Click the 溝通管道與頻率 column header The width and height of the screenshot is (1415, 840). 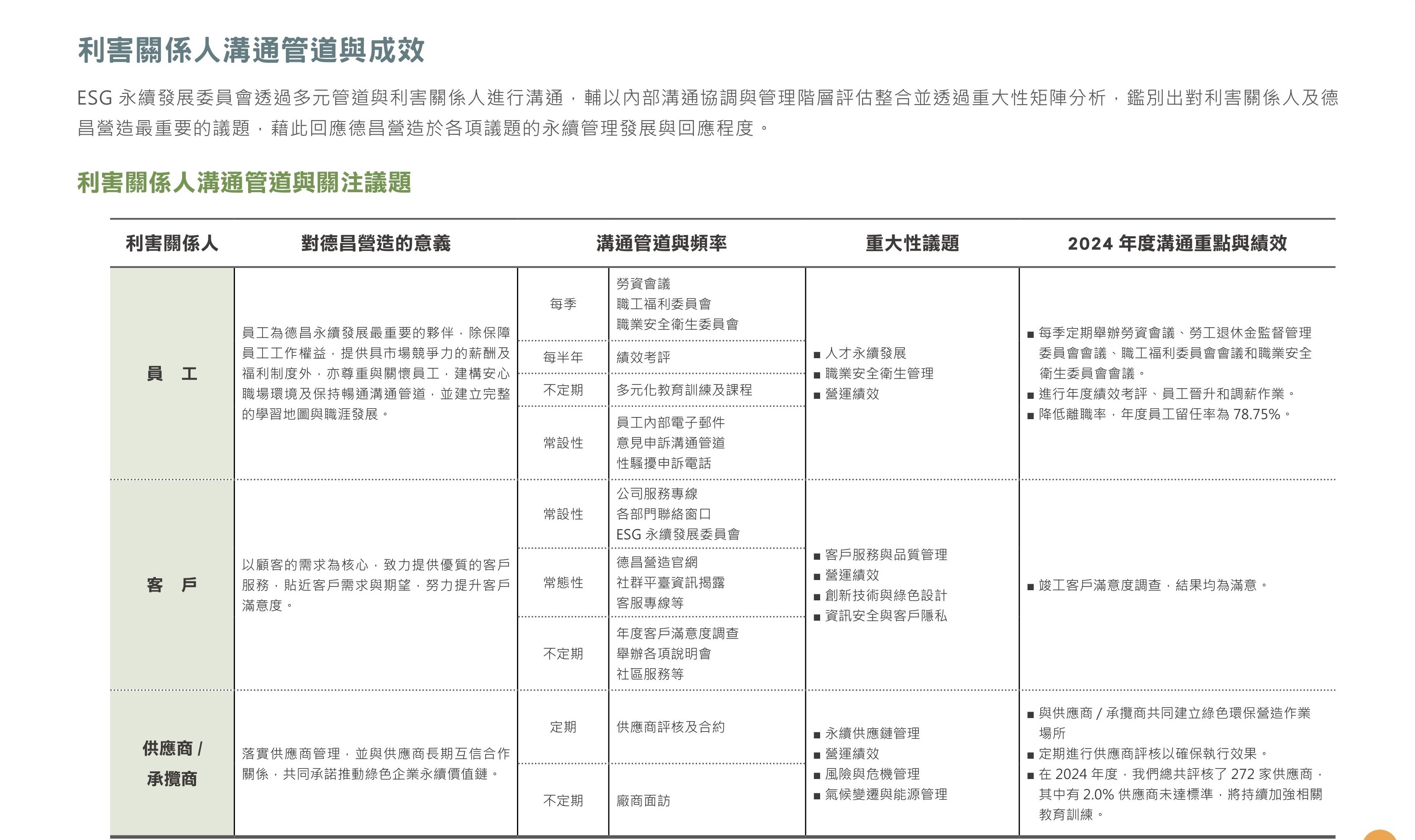coord(661,243)
